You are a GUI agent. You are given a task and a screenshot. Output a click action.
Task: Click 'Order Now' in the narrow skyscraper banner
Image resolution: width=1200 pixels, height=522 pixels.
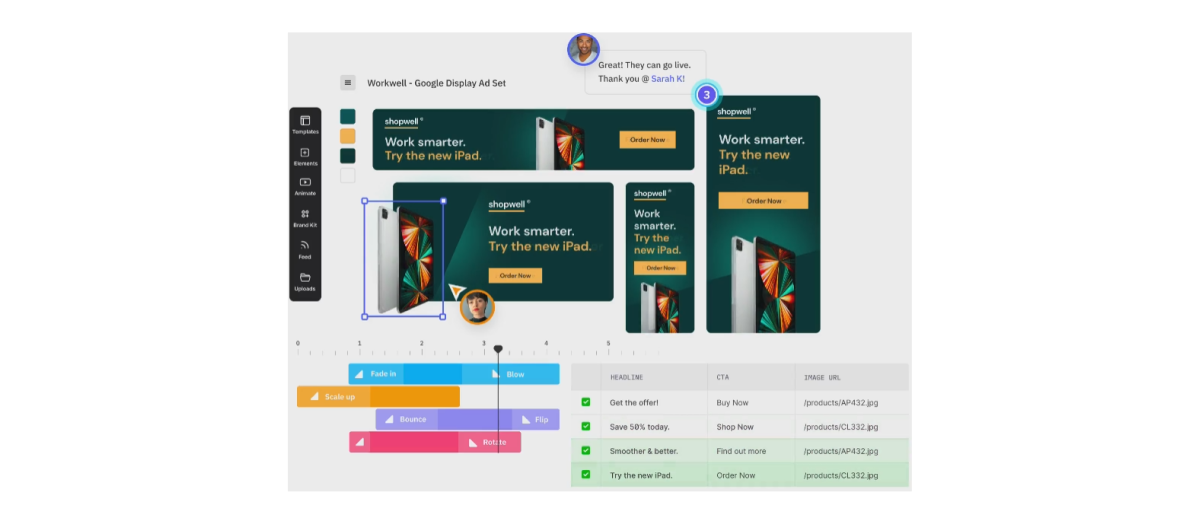click(660, 268)
